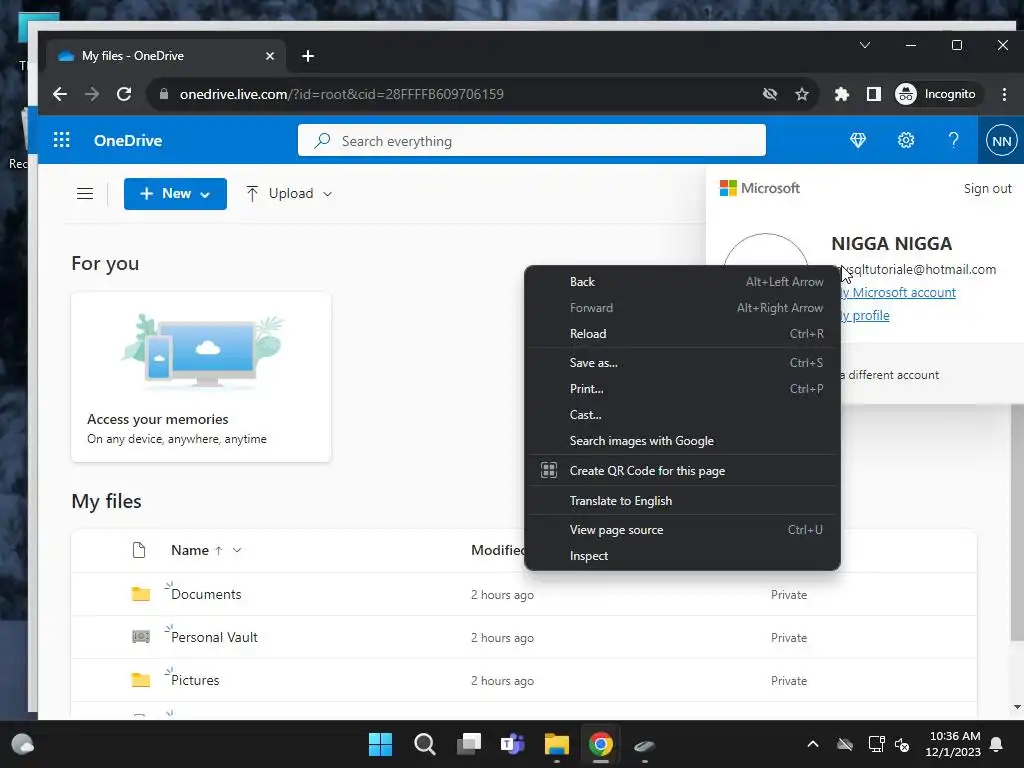Click the third-party cookies blocked eye icon
Viewport: 1024px width, 768px height.
tap(770, 94)
